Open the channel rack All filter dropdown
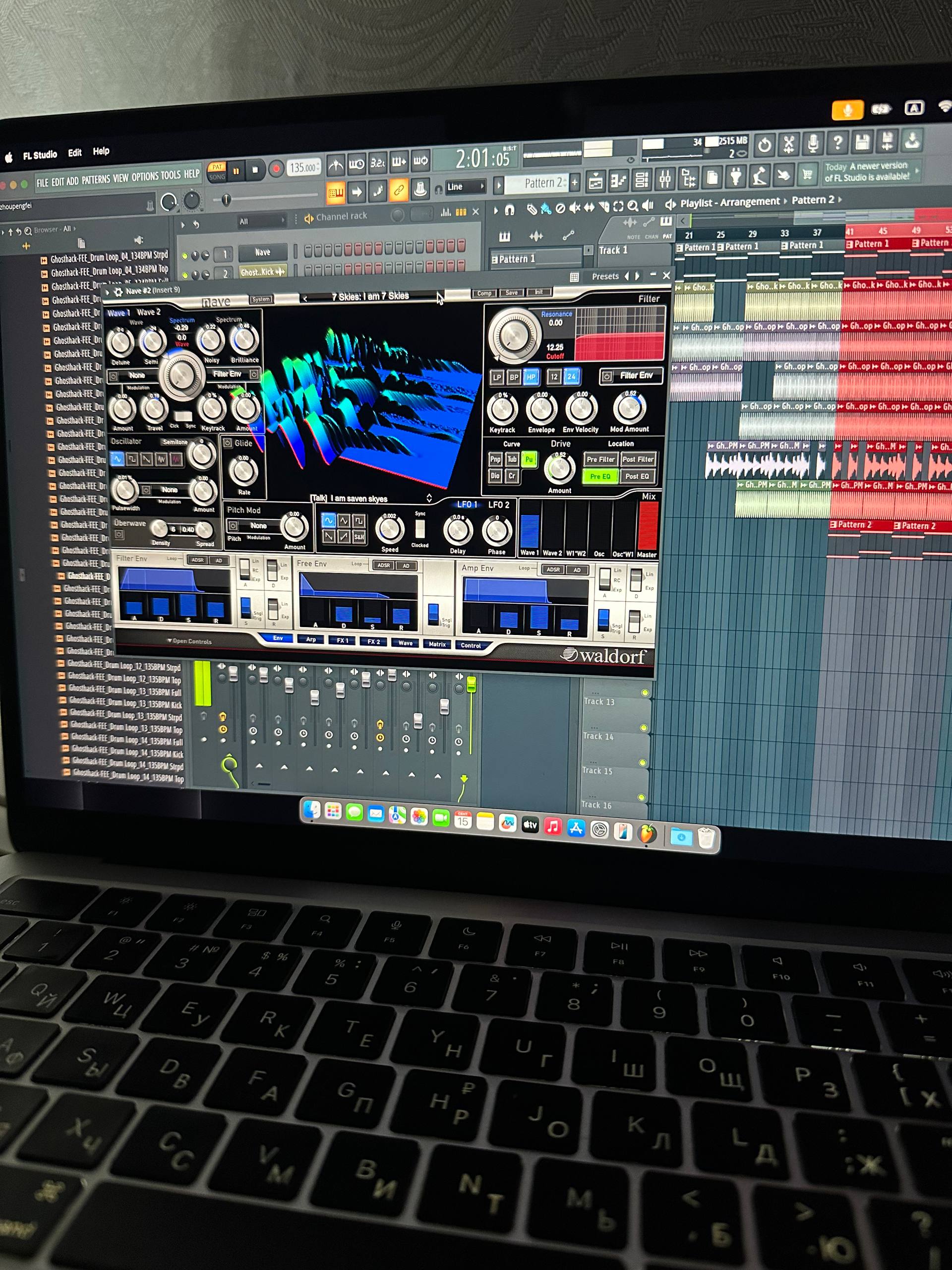The image size is (952, 1270). pos(261,221)
